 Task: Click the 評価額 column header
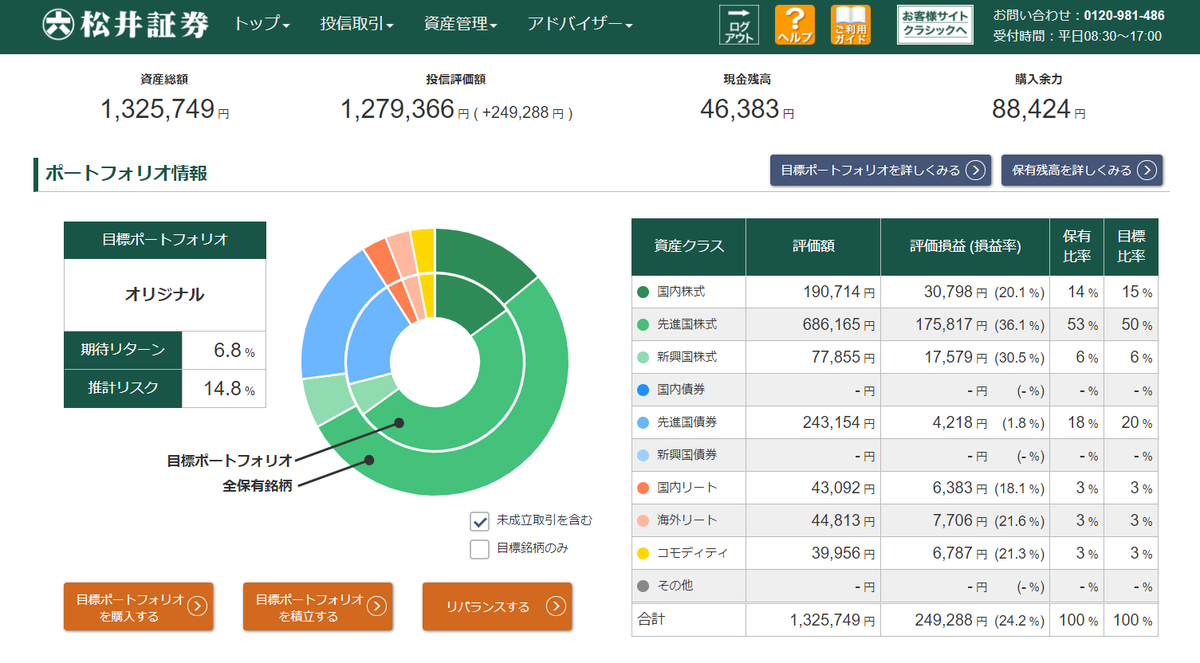(x=813, y=247)
